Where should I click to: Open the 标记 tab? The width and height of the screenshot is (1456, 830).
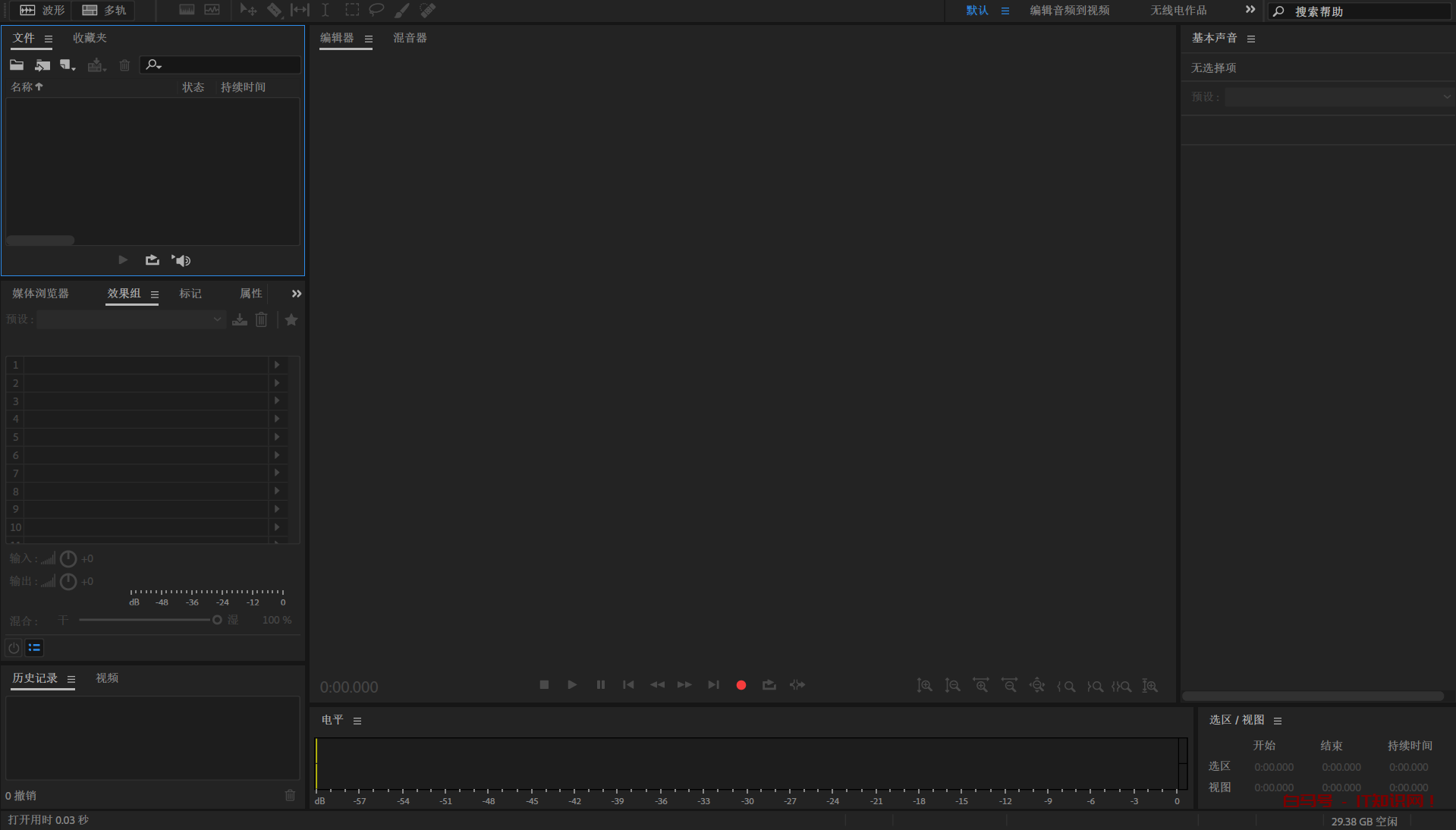point(190,294)
